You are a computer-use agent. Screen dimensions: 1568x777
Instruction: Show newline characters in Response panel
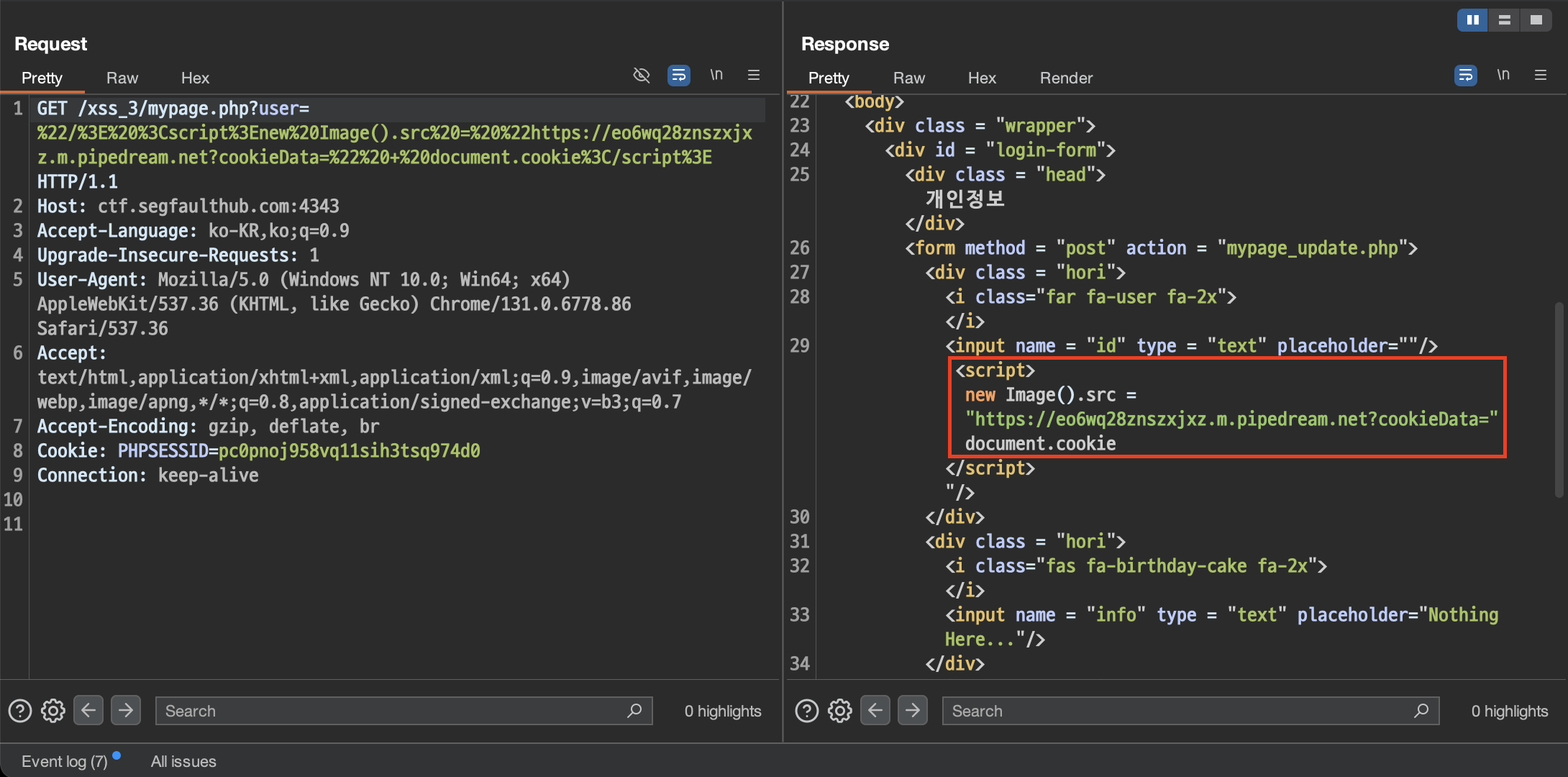pyautogui.click(x=1503, y=75)
